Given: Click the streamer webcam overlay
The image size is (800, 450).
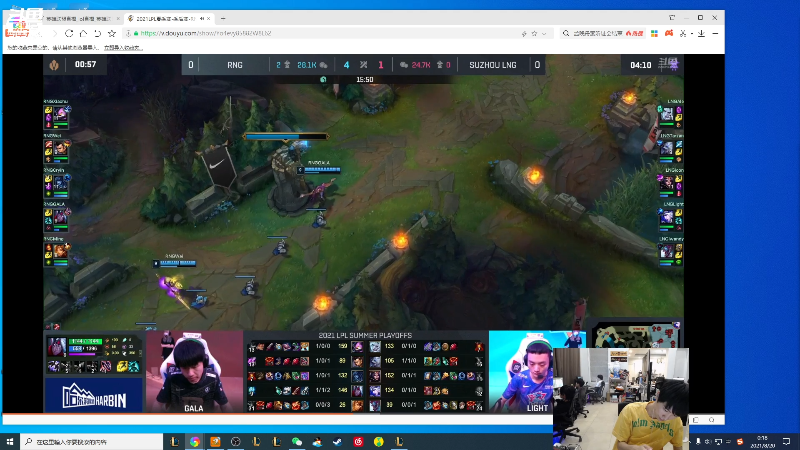Looking at the screenshot, I should (621, 398).
